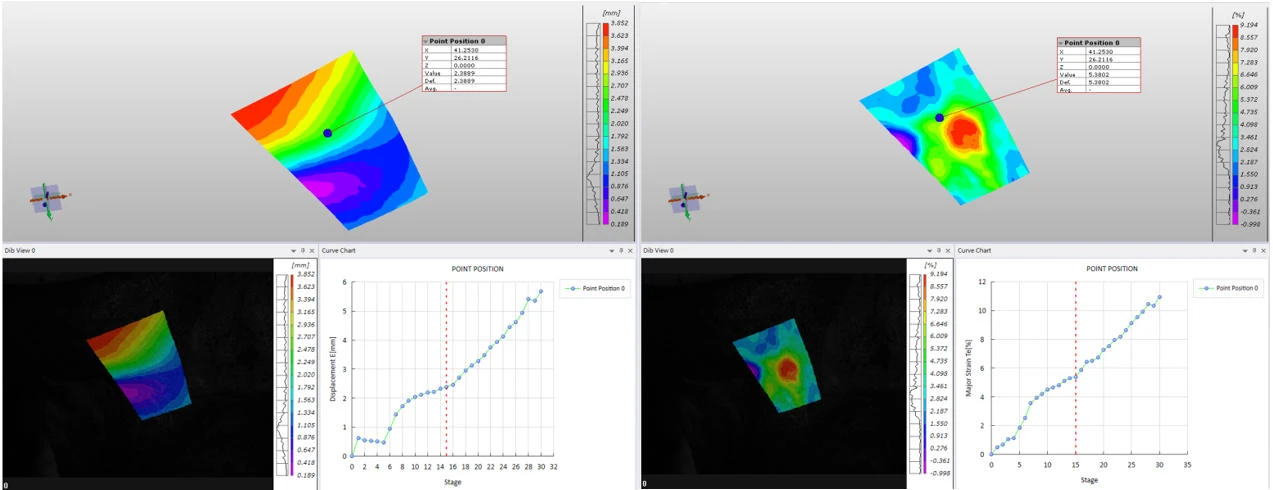Click the 3.852 maximum label on mm legend
This screenshot has height=490, width=1273.
pos(618,23)
